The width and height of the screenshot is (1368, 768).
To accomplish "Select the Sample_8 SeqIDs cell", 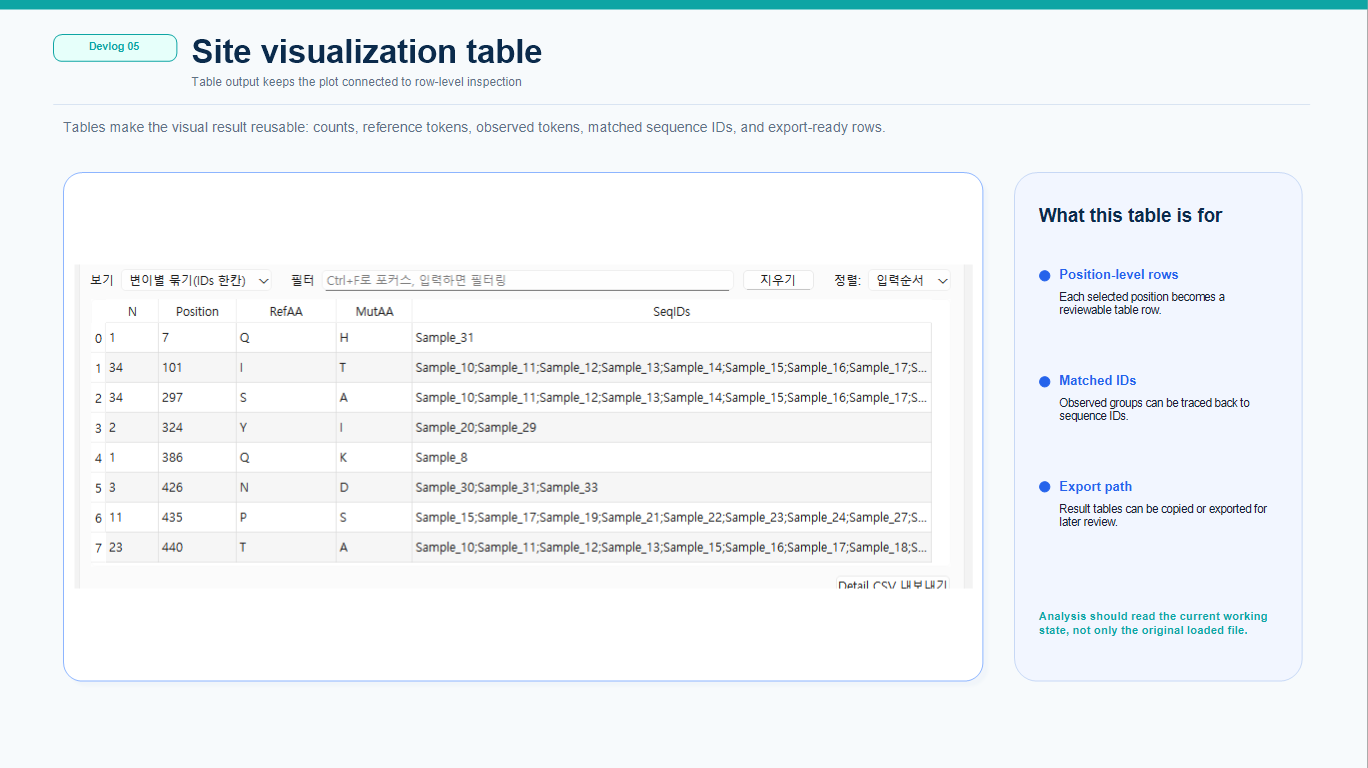I will click(671, 458).
